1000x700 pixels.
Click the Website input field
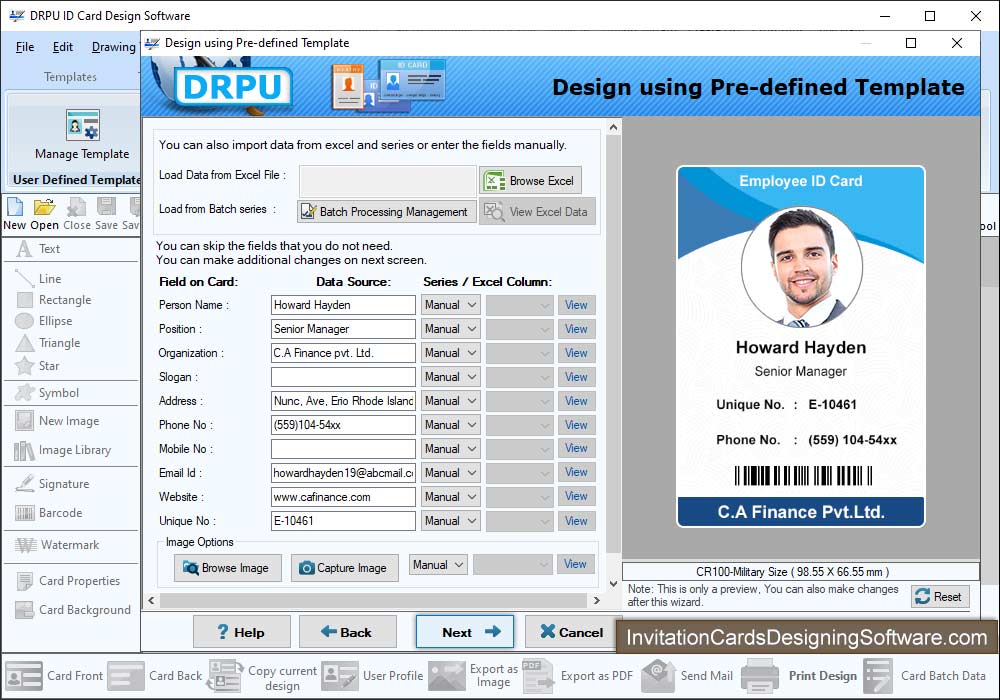(x=343, y=497)
